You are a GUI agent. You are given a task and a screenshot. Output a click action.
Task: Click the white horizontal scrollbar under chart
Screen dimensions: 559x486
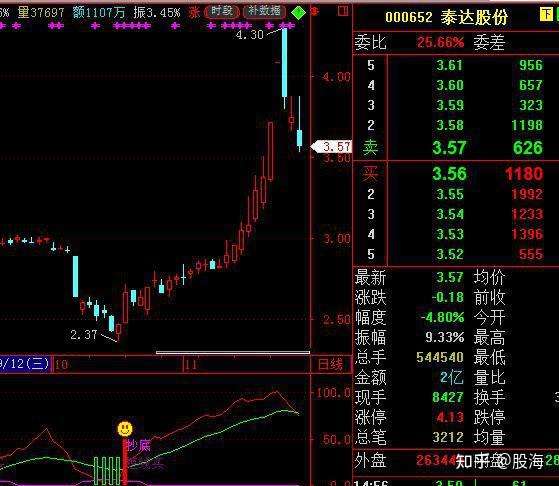[233, 353]
